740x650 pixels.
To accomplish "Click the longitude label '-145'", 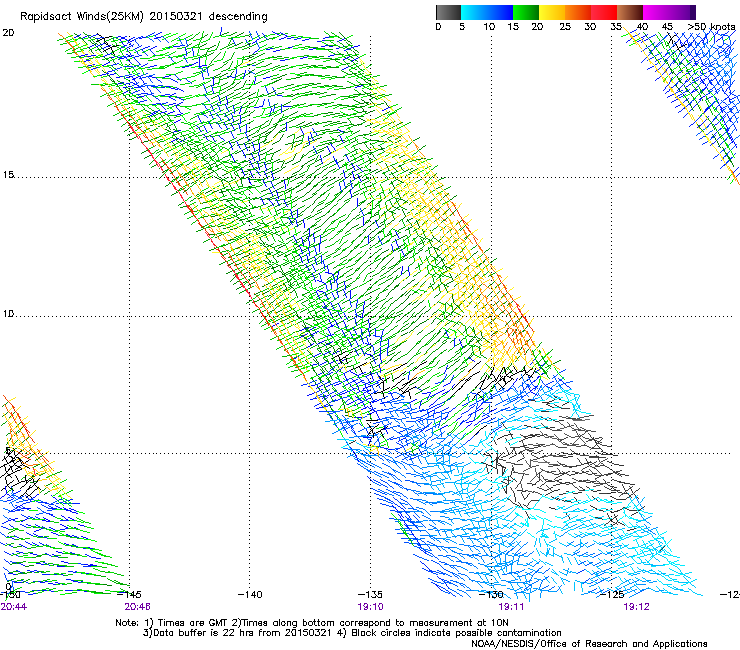I will click(129, 594).
